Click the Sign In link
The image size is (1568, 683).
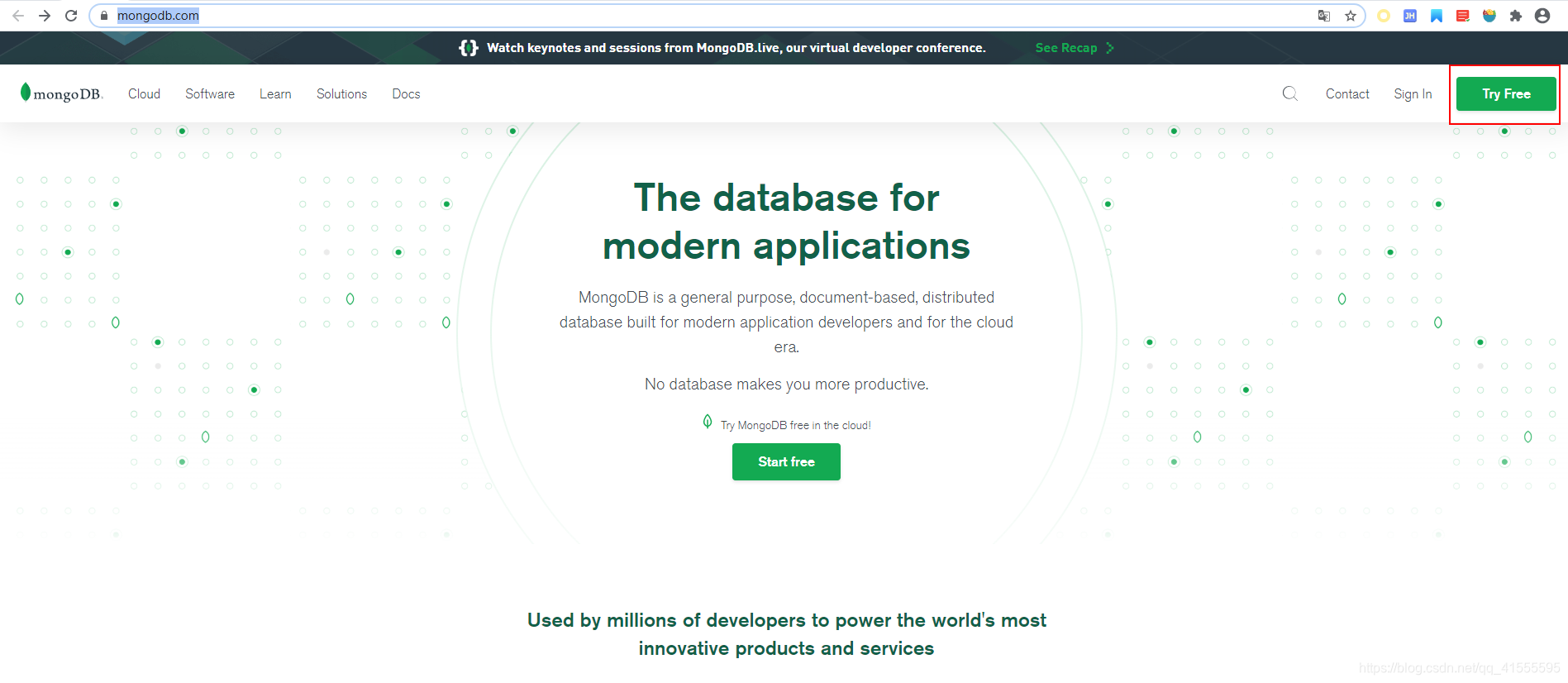pyautogui.click(x=1413, y=94)
